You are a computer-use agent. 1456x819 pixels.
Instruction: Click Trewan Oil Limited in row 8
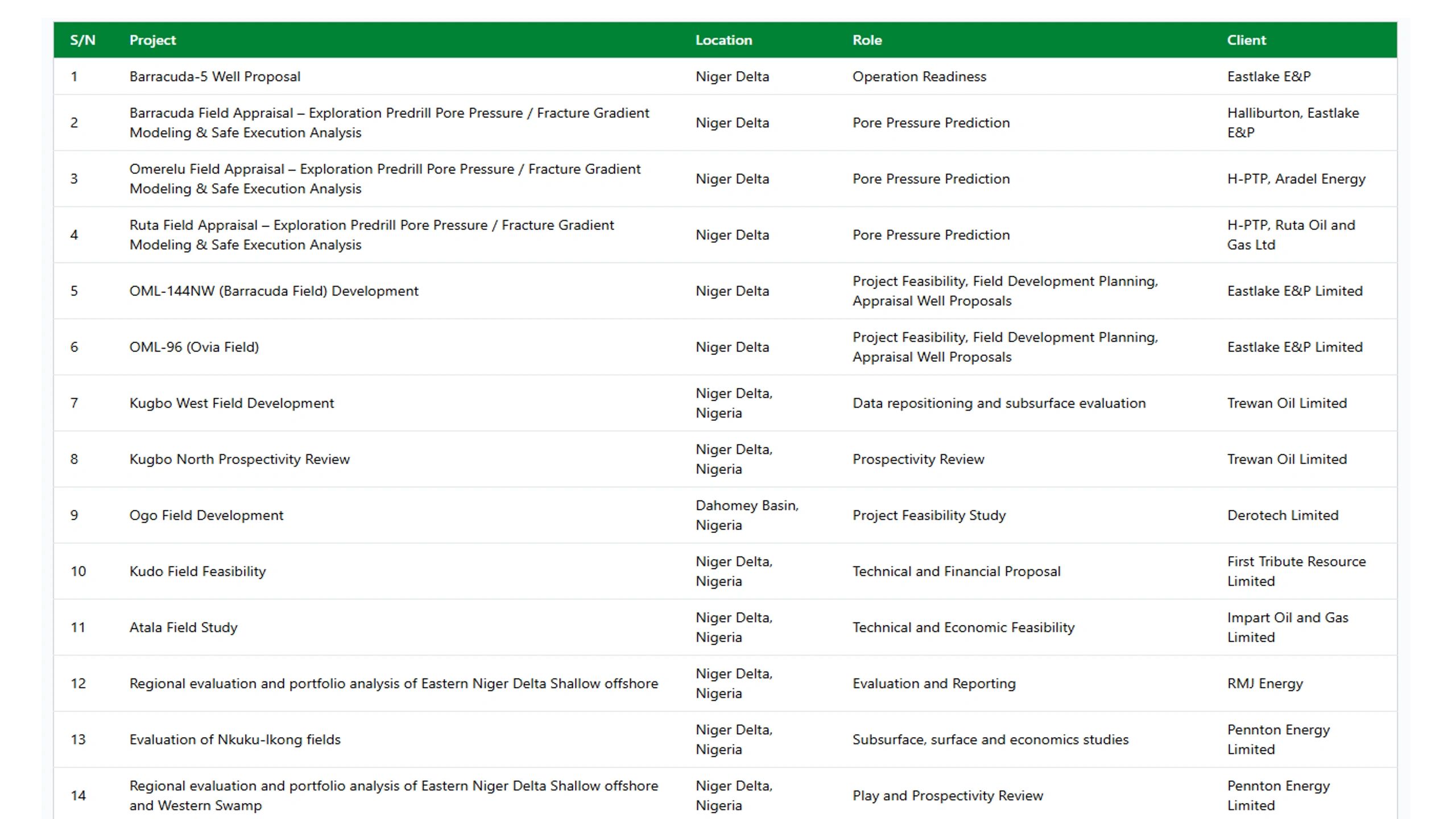pos(1287,459)
